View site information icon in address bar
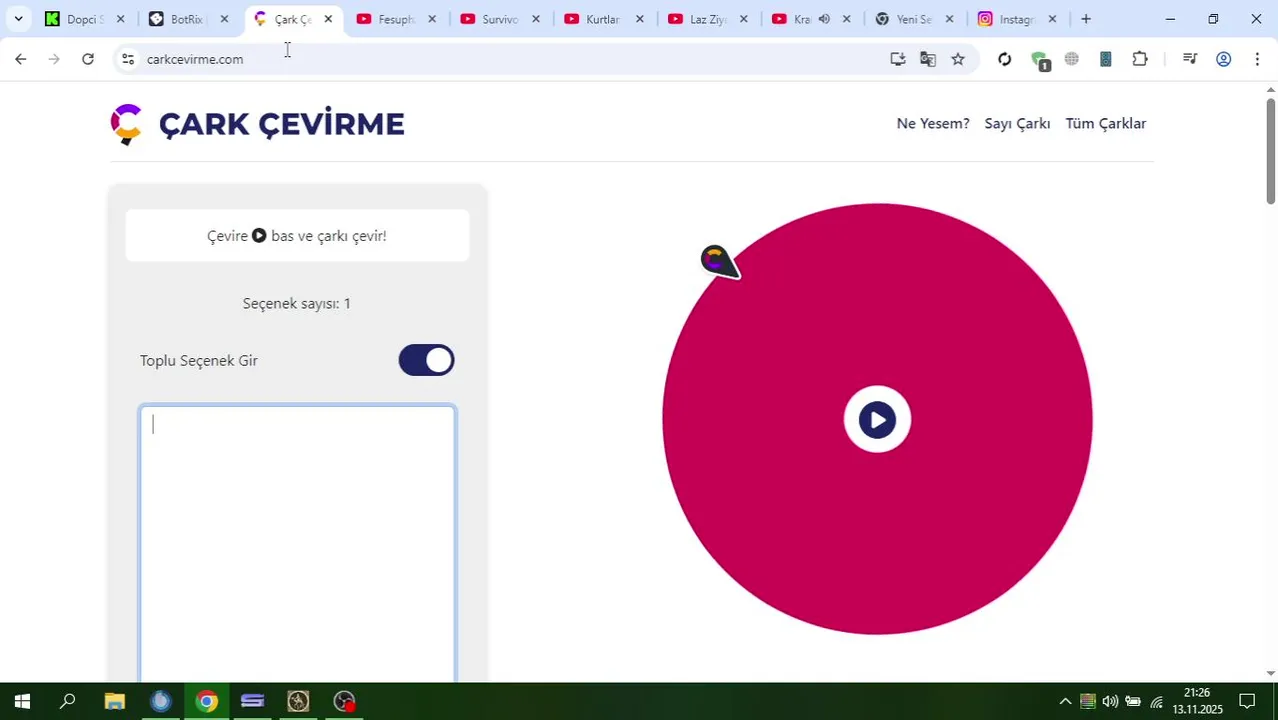This screenshot has height=720, width=1278. pos(127,59)
